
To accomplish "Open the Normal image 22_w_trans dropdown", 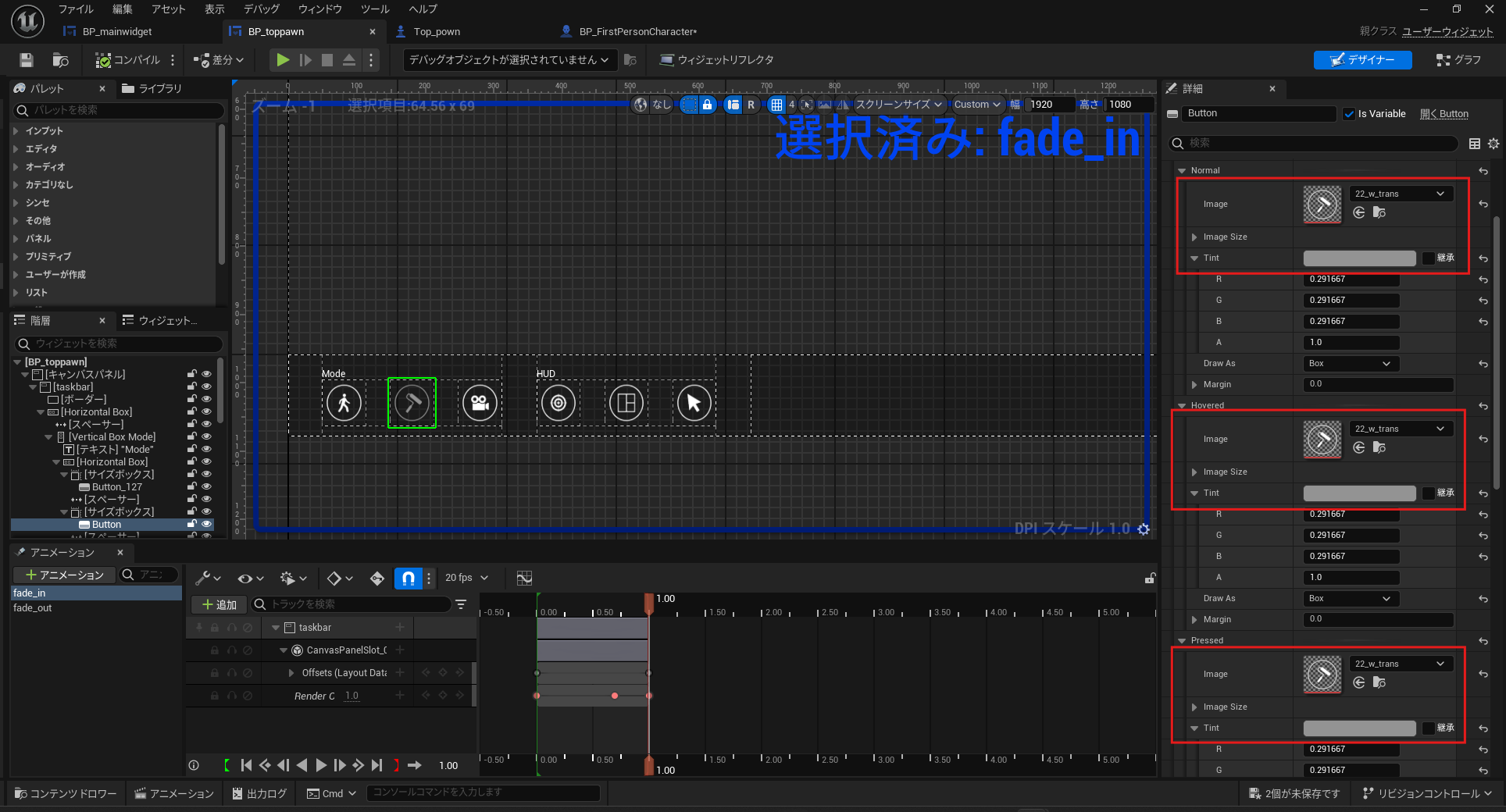I will coord(1401,194).
